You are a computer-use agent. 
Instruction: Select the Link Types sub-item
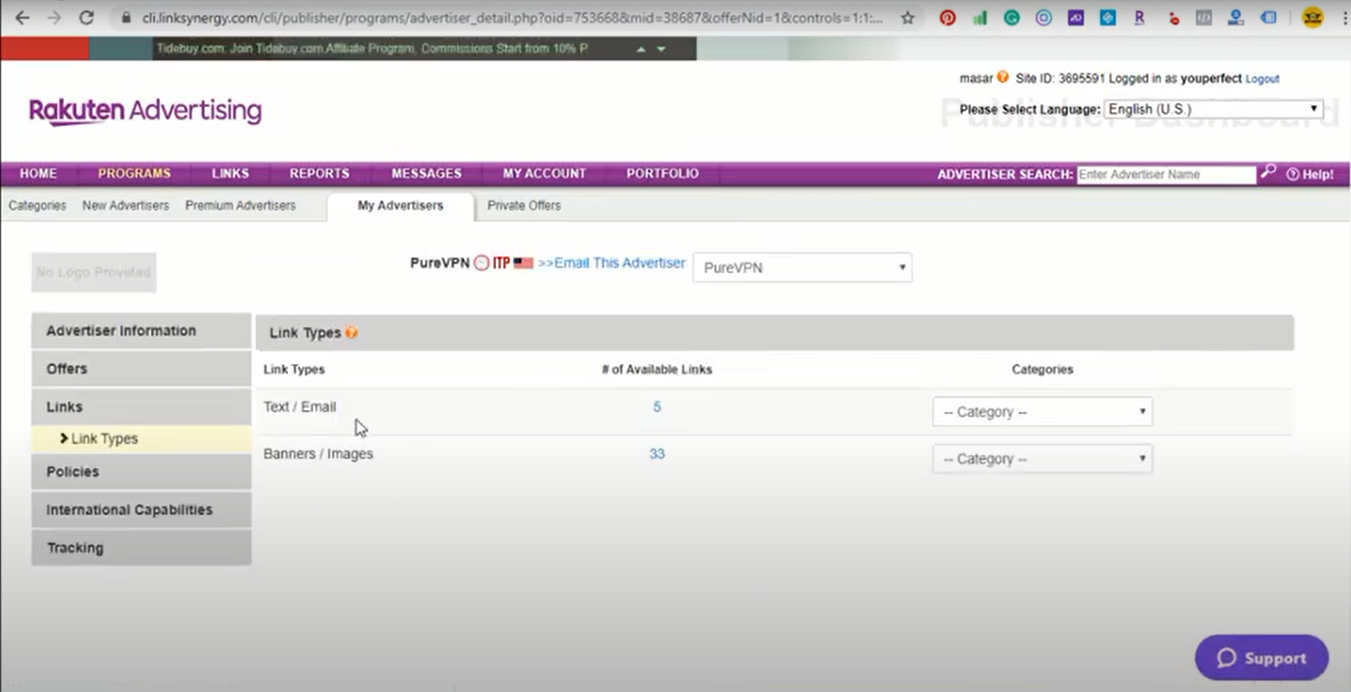point(141,439)
